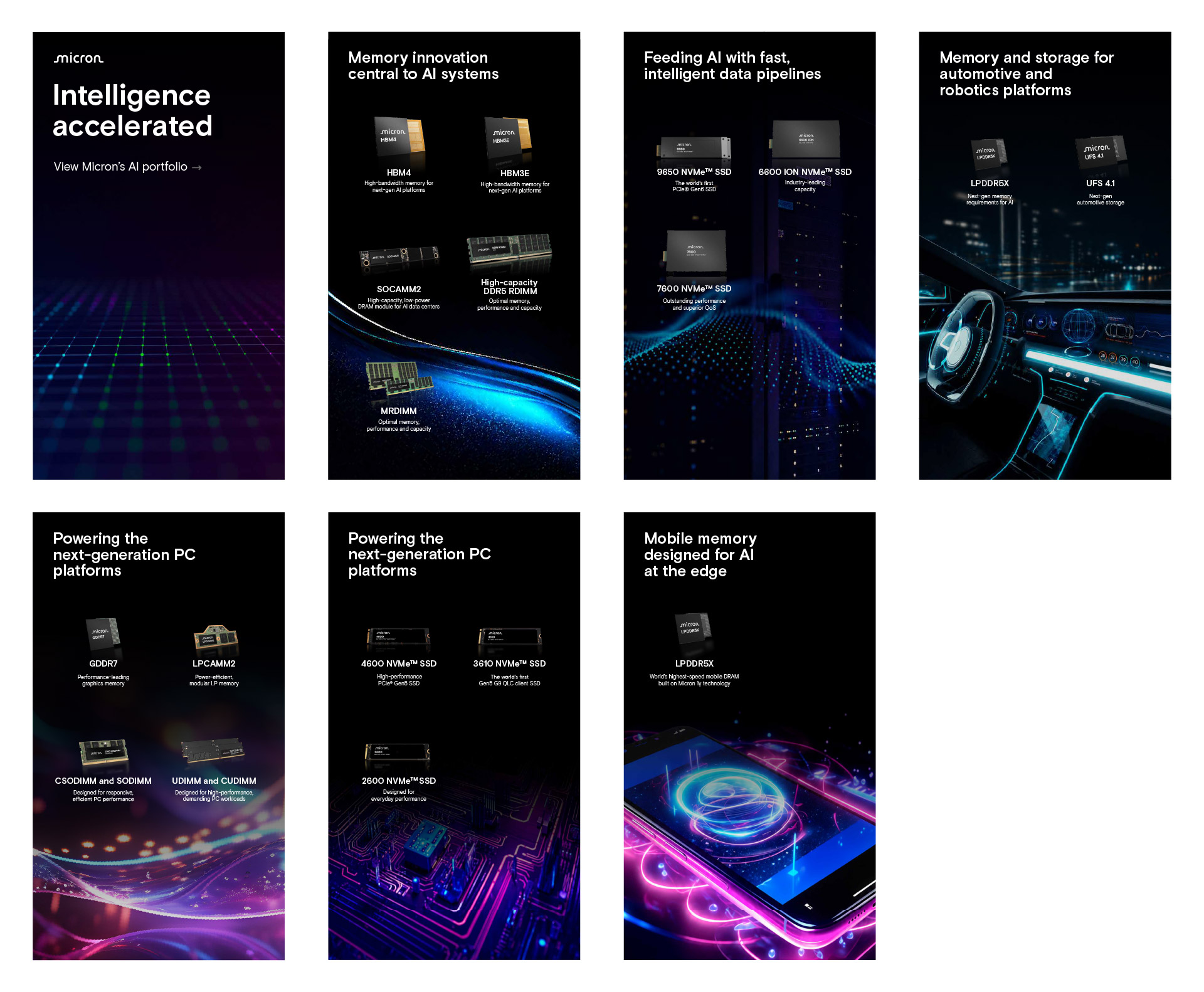Click the automotive LPDDR5X chip icon
1204x992 pixels.
point(990,154)
